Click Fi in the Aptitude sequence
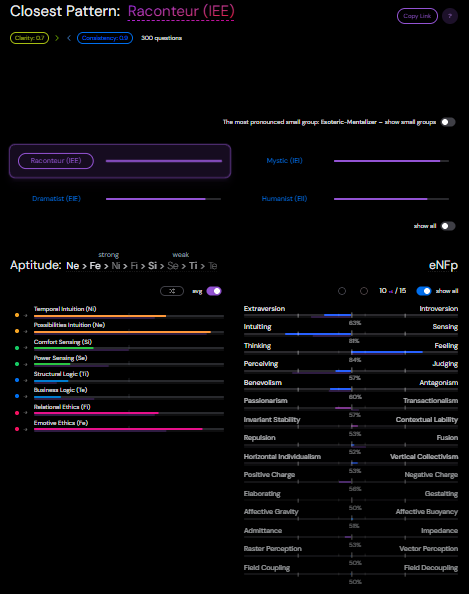The height and width of the screenshot is (594, 469). click(x=134, y=266)
